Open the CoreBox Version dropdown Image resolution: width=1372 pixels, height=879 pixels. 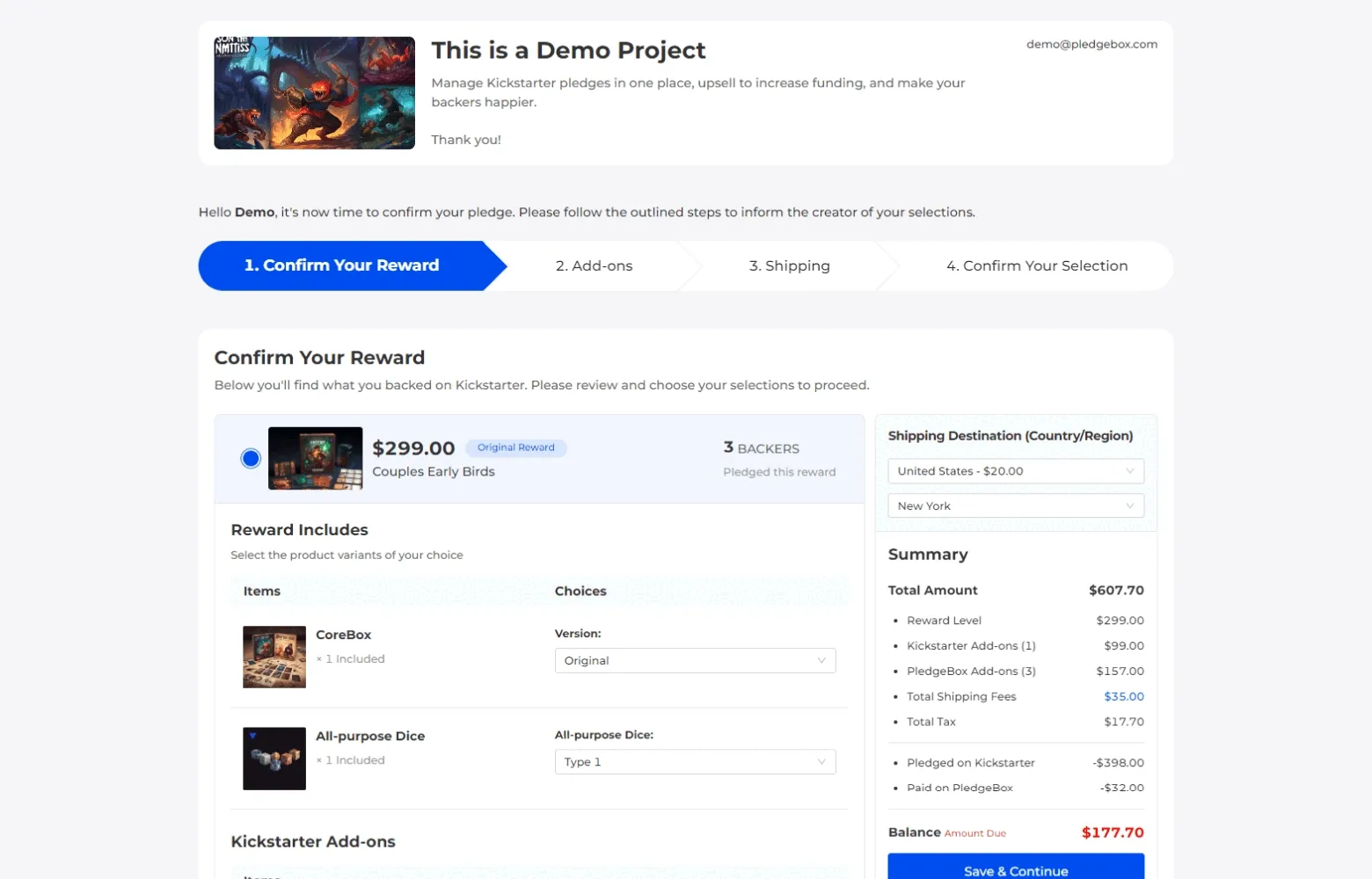(694, 661)
